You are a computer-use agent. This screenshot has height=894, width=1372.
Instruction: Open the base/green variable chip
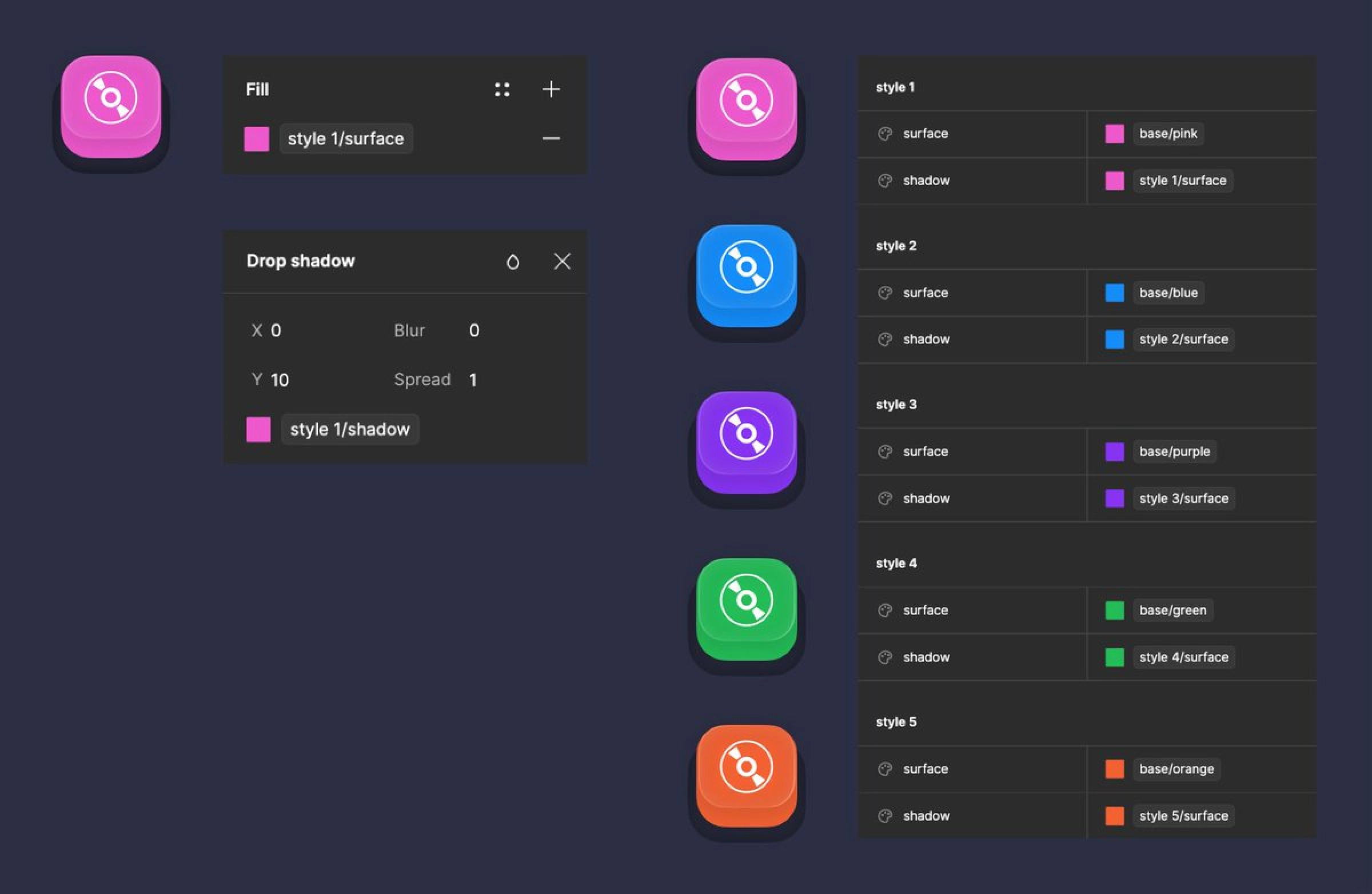tap(1172, 610)
